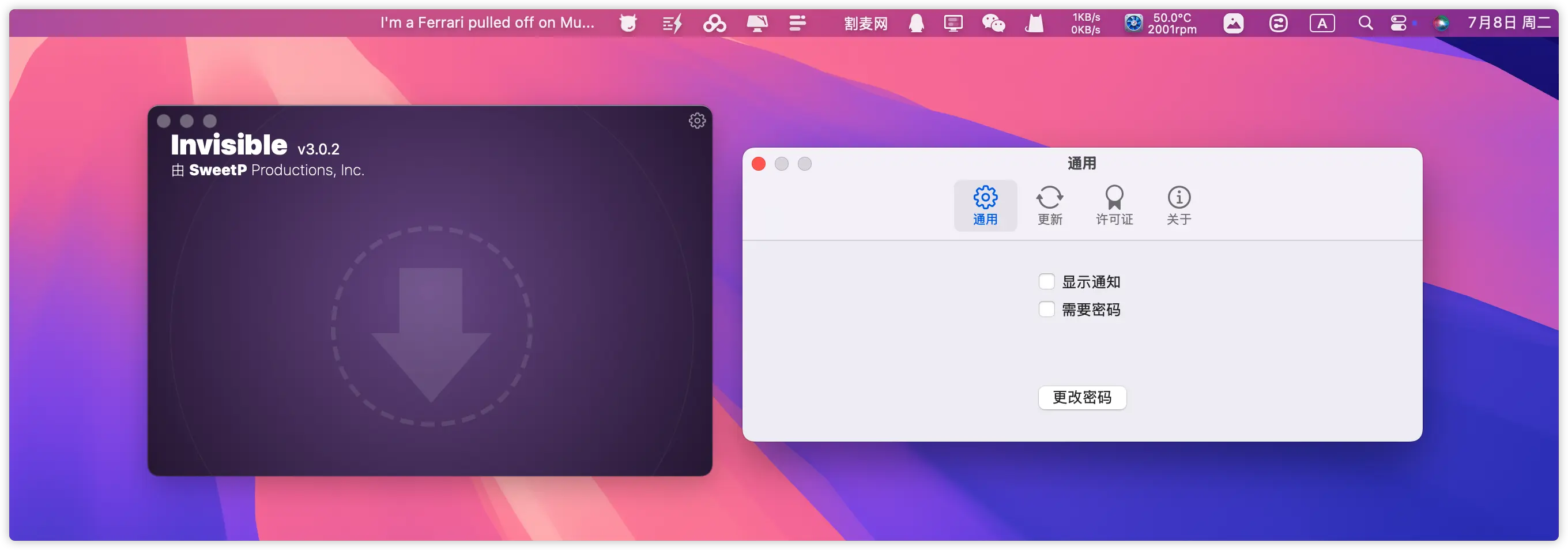Click the QQ penguin icon in menu bar
1568x550 pixels.
916,23
